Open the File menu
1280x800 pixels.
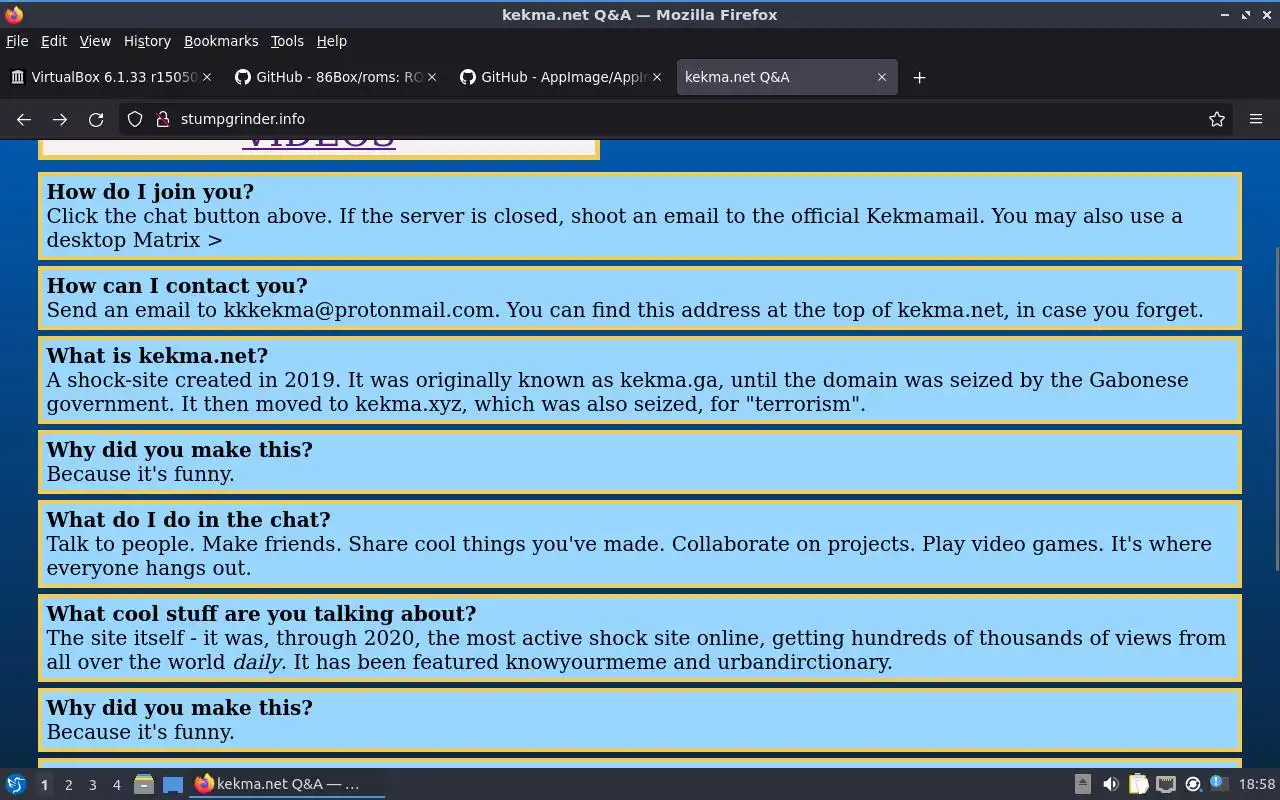(x=17, y=41)
